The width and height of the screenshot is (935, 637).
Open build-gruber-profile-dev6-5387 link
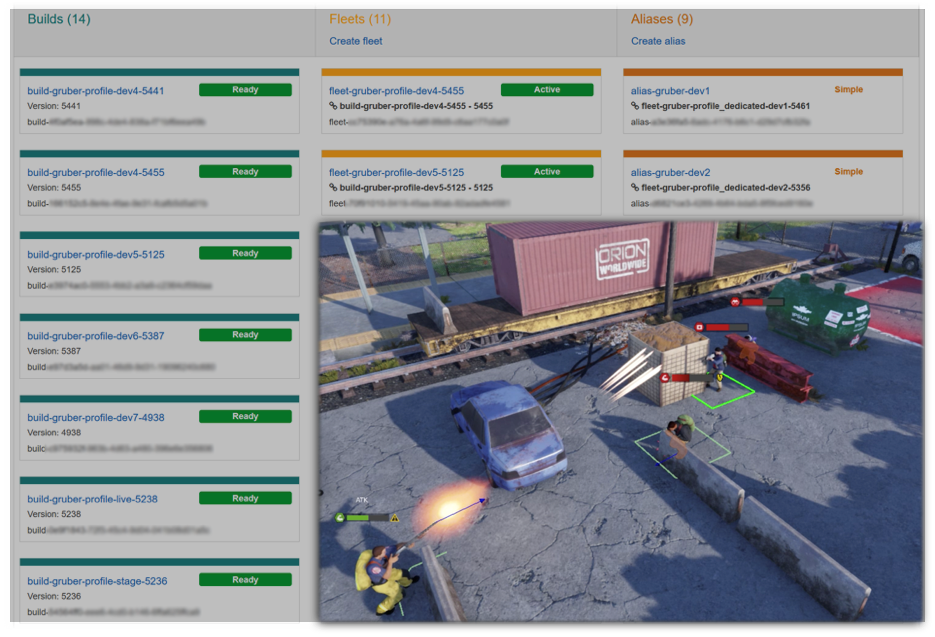click(95, 336)
